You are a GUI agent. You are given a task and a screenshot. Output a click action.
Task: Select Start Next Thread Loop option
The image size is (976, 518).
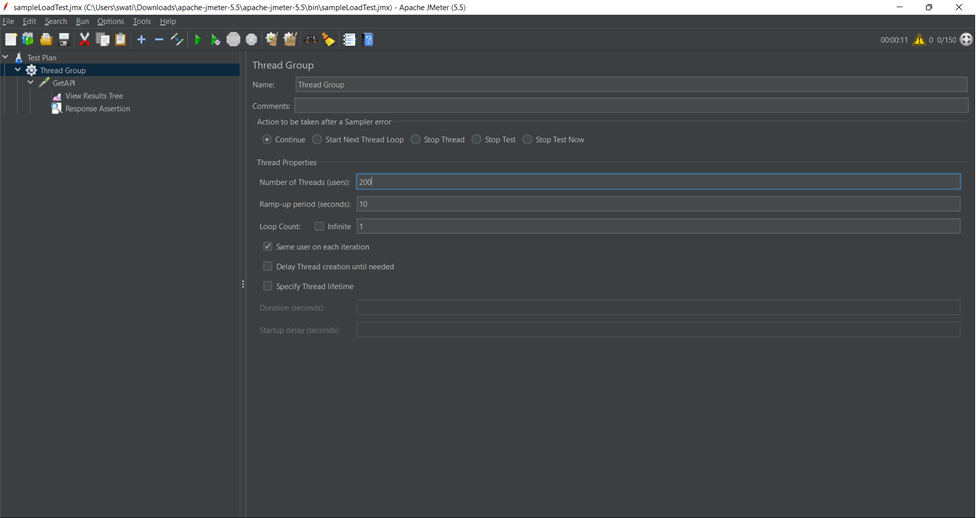(317, 139)
